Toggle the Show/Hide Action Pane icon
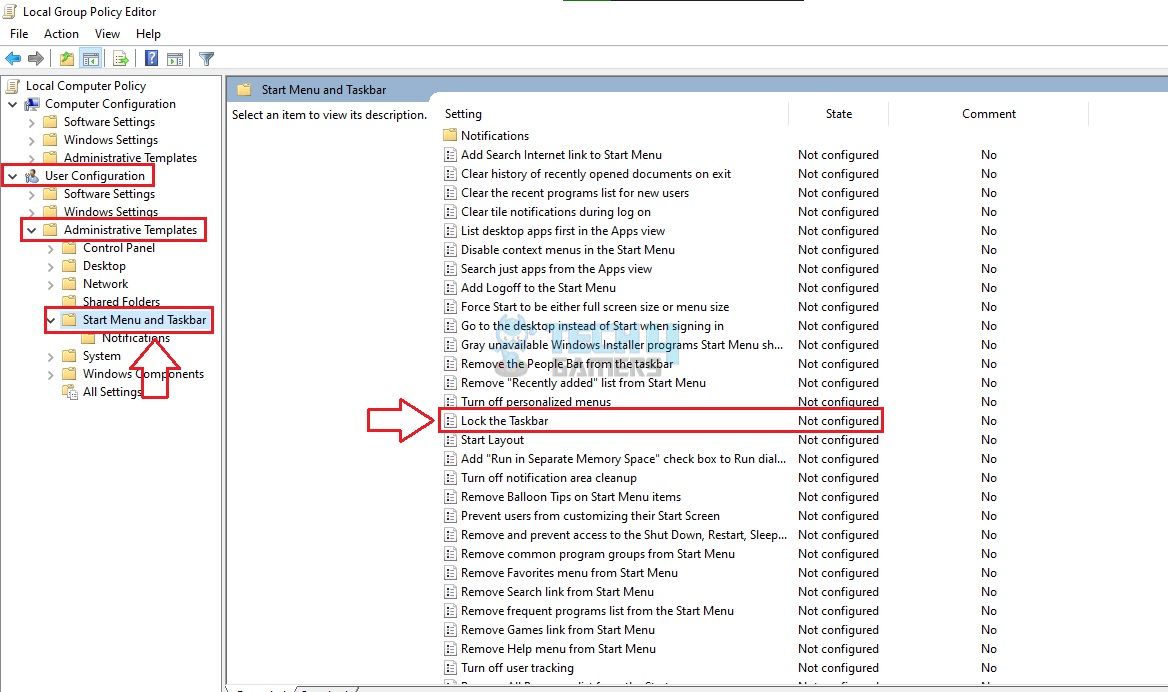 174,58
